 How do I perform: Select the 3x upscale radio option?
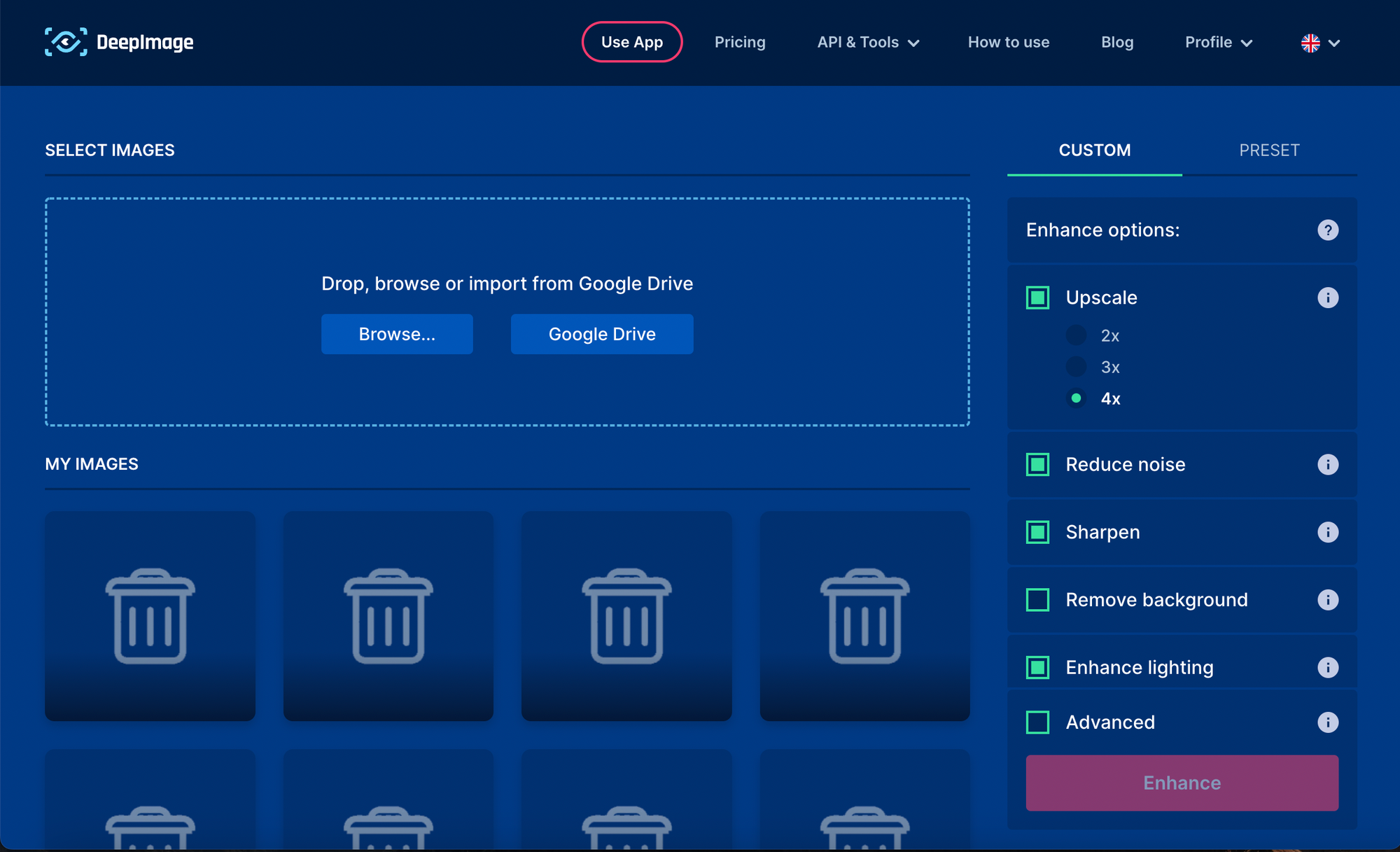pyautogui.click(x=1077, y=366)
